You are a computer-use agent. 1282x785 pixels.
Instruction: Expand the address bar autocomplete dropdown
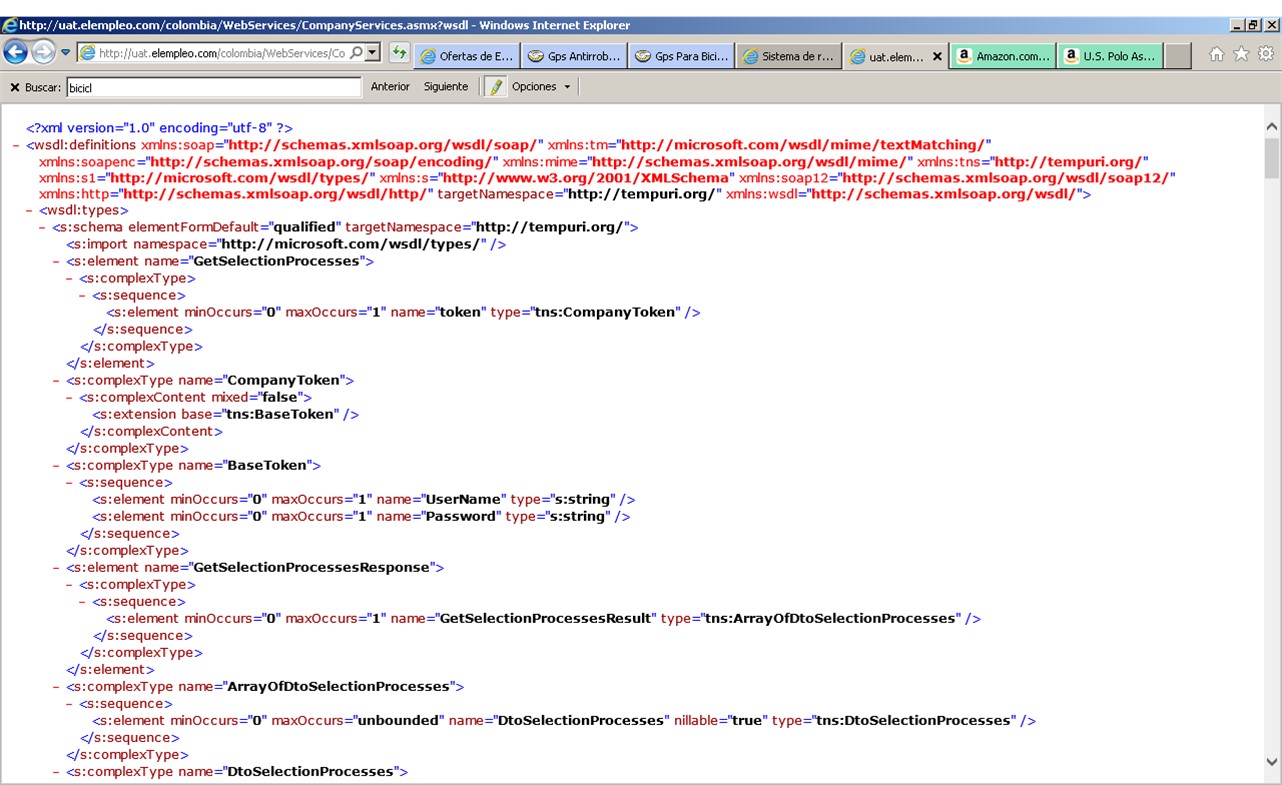[373, 53]
